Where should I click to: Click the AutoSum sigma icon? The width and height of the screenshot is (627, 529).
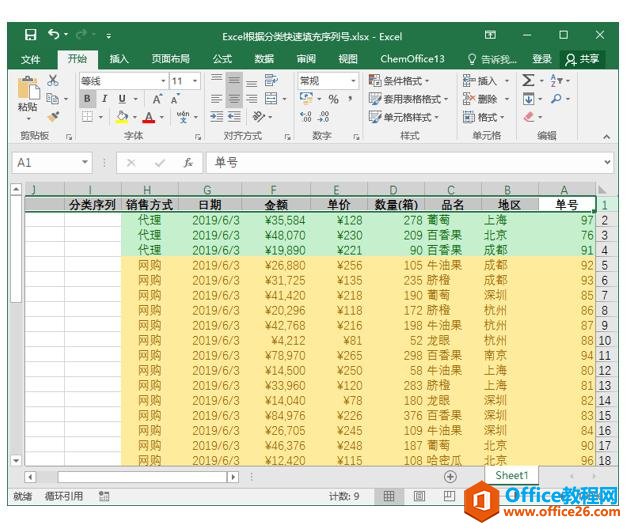pos(528,80)
